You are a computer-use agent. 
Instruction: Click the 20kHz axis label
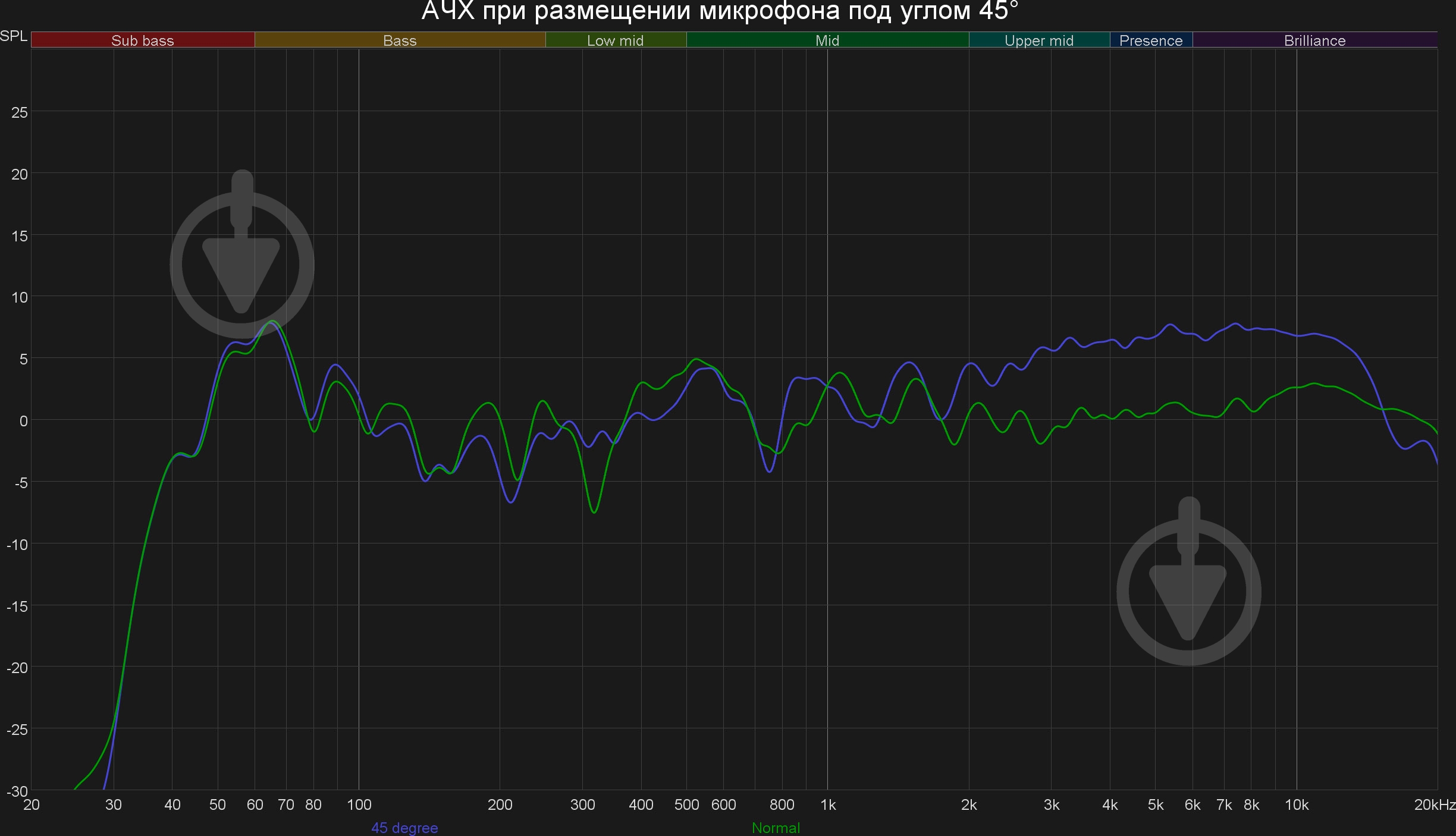point(1434,804)
